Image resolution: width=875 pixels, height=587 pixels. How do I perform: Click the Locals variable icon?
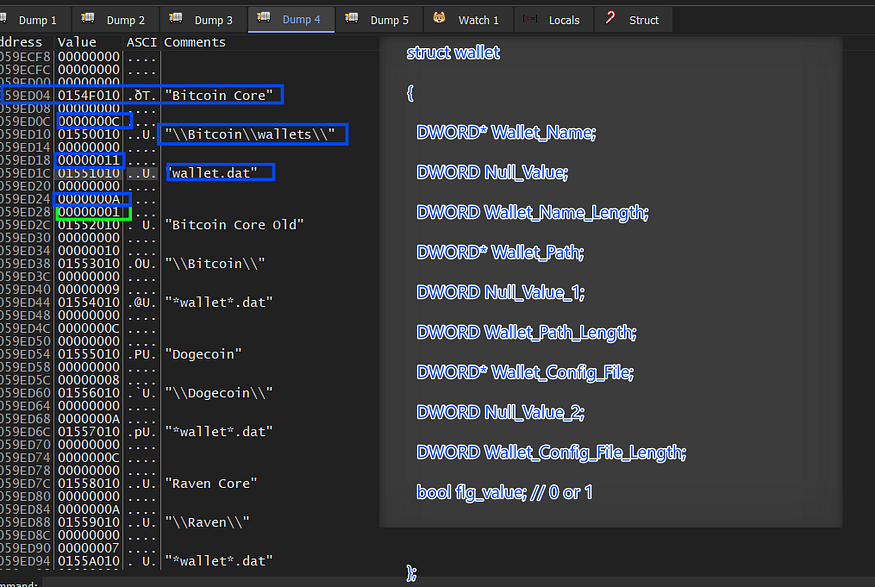point(530,18)
